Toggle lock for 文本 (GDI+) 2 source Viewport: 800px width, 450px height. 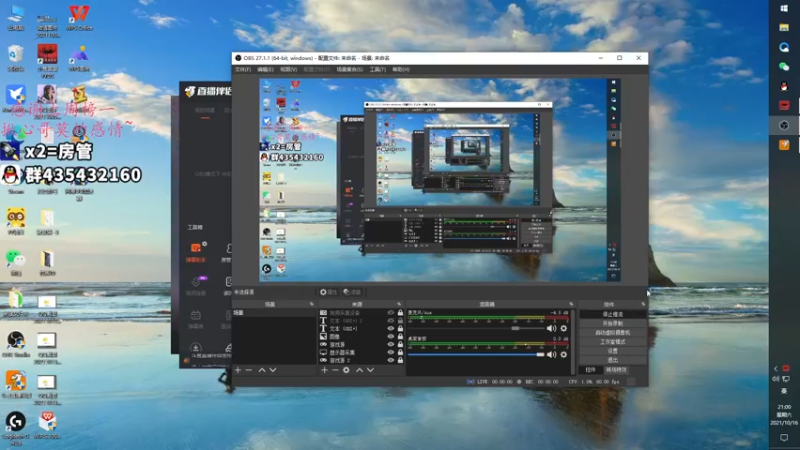click(401, 320)
